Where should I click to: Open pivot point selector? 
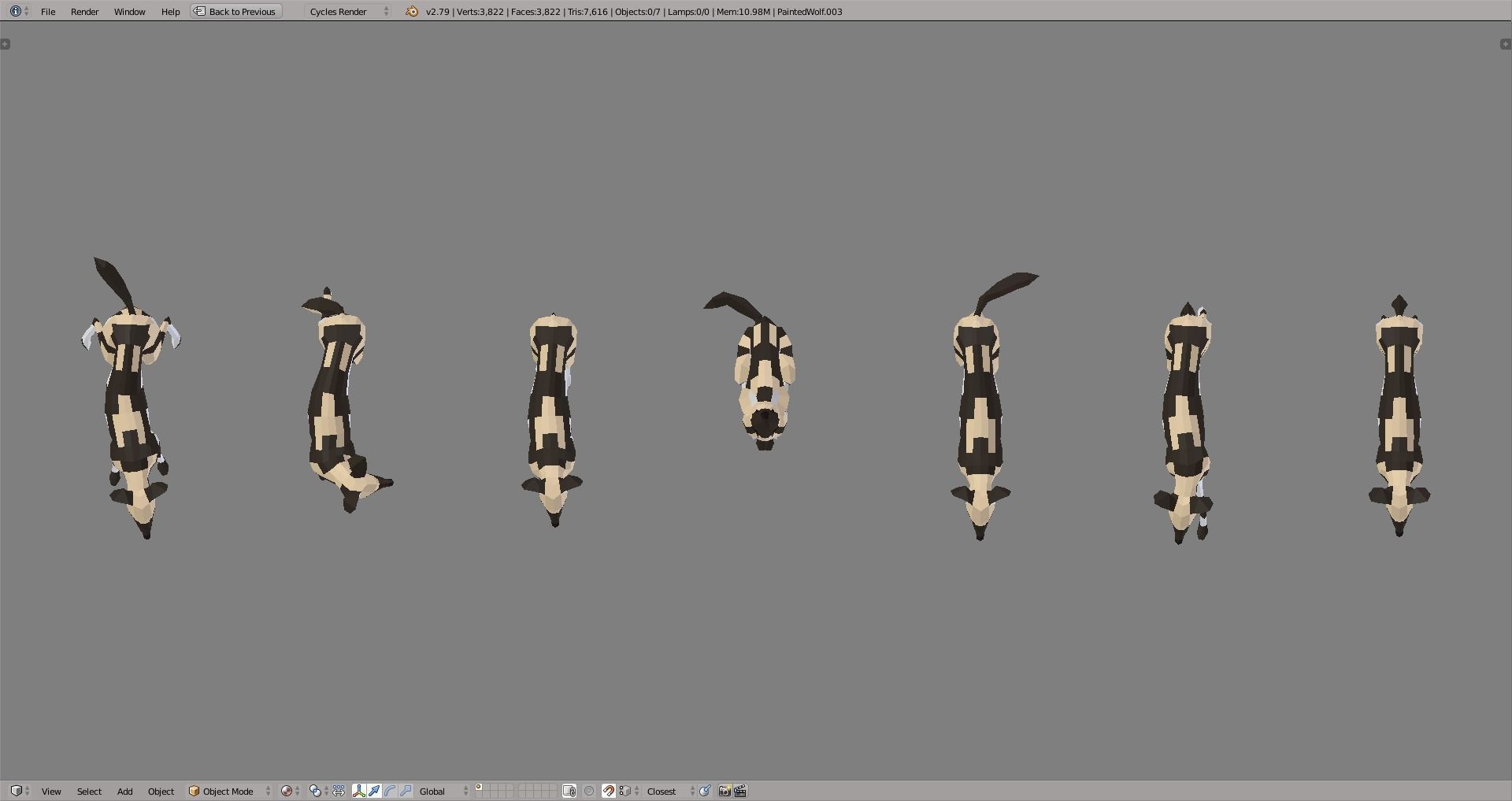click(318, 791)
